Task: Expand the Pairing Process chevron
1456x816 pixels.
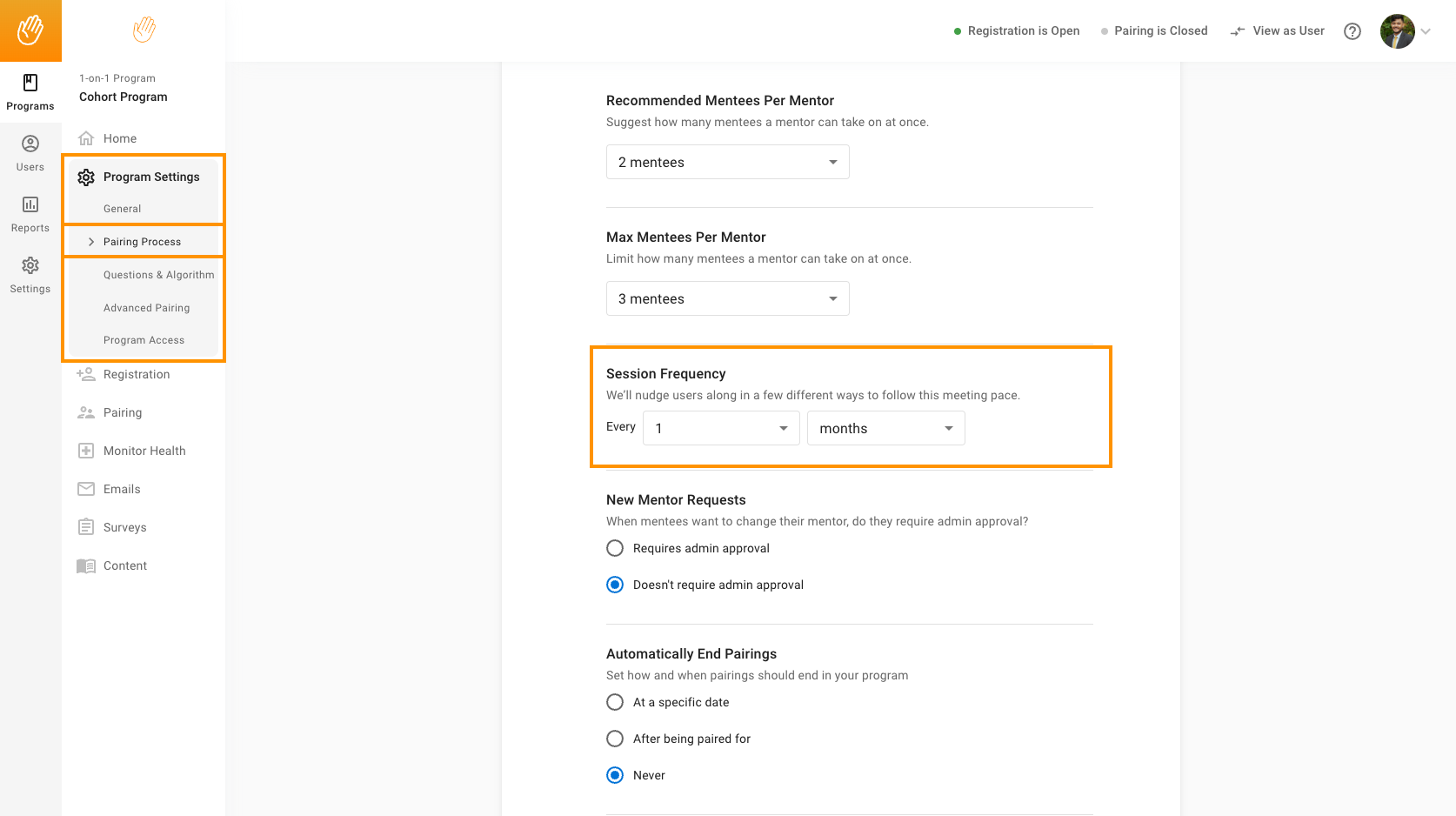Action: [x=91, y=242]
